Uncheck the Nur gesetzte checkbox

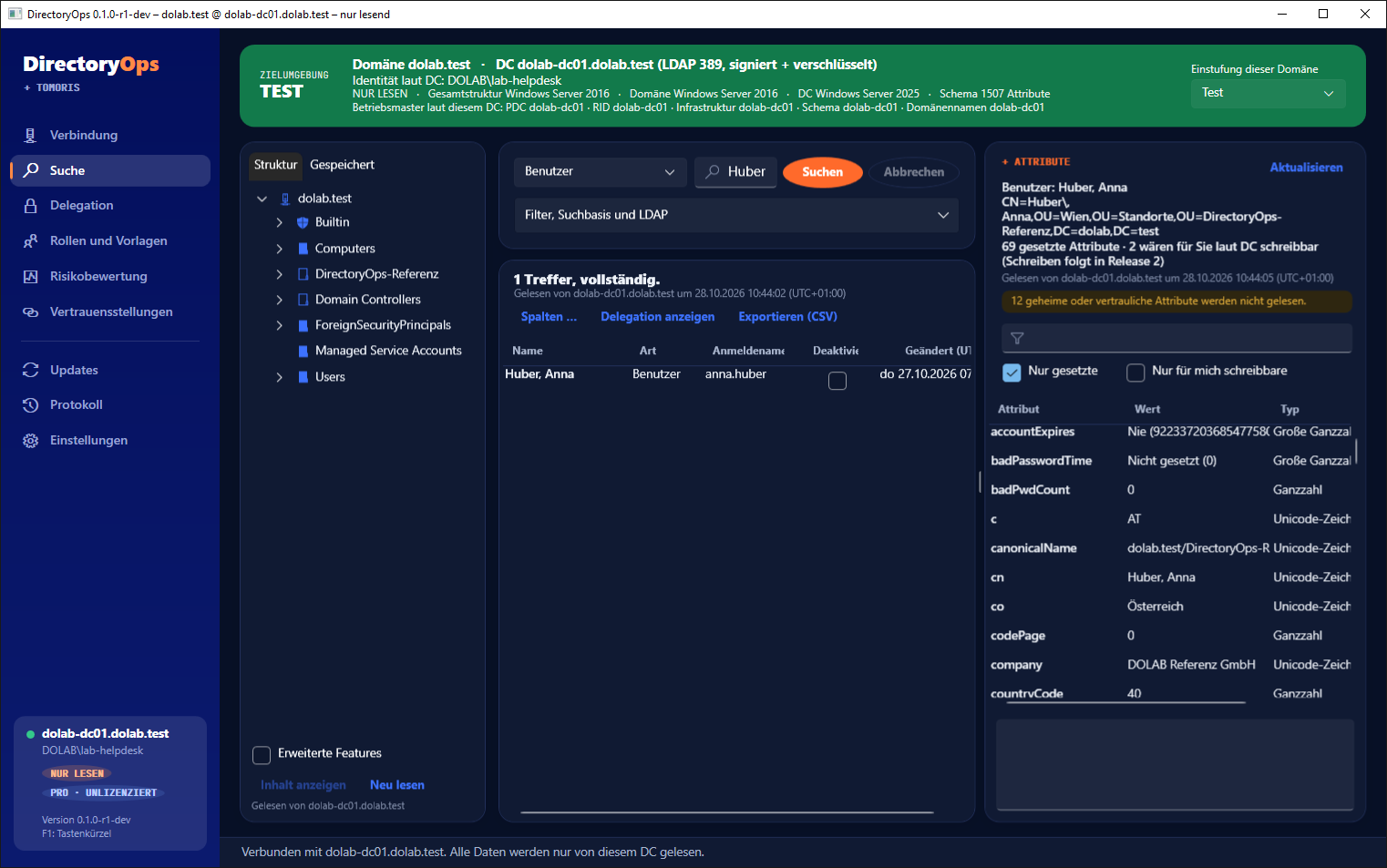coord(1012,373)
